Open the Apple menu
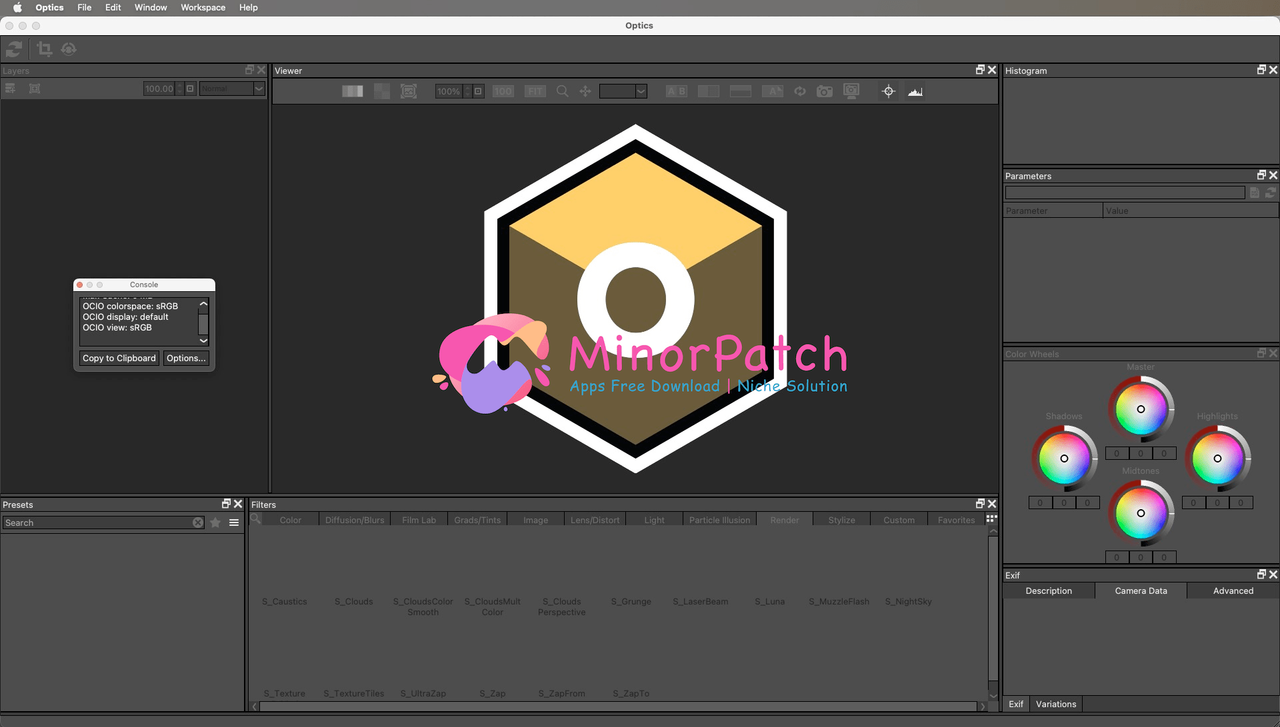 click(17, 7)
